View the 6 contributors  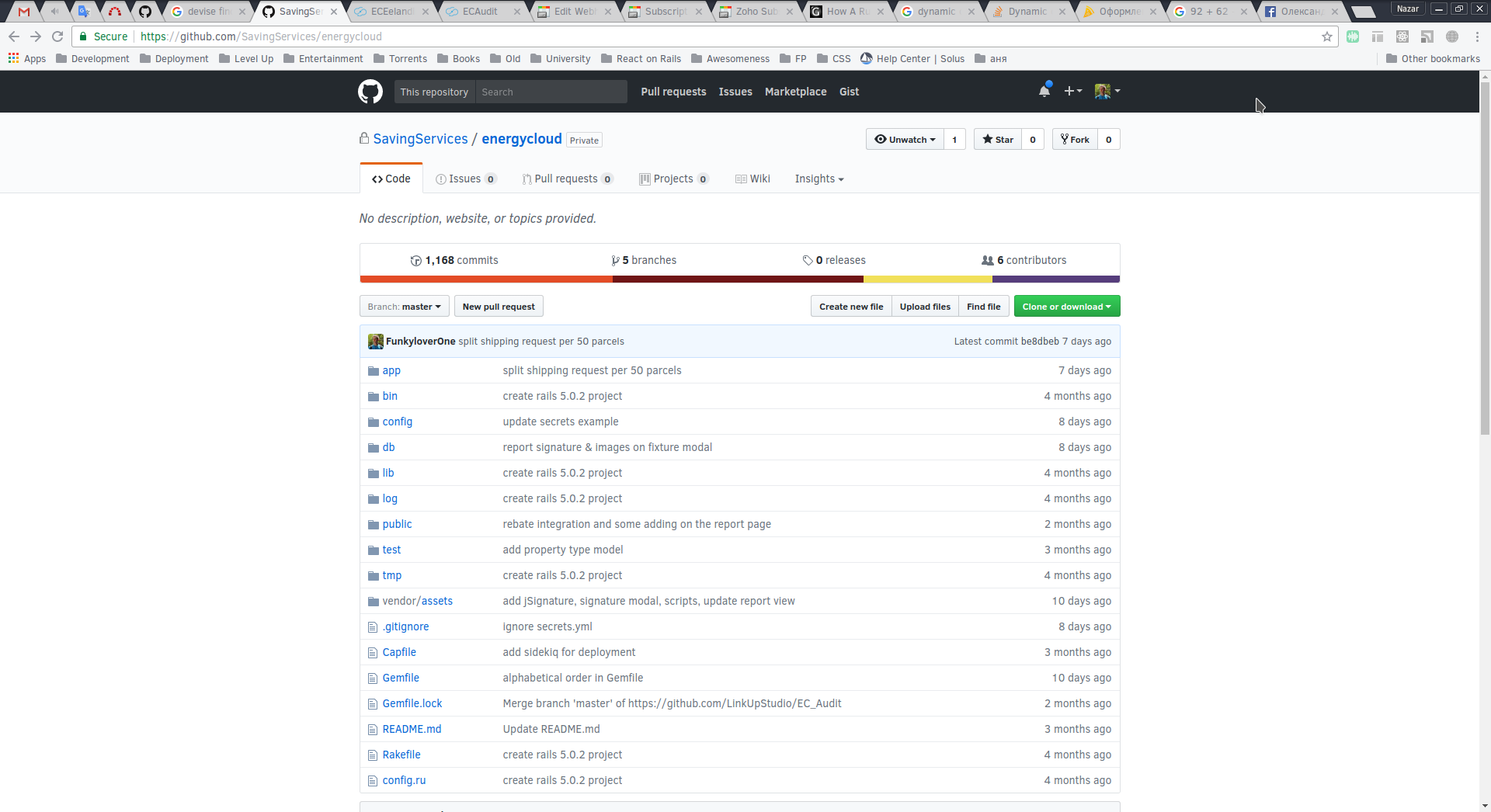(x=1024, y=260)
